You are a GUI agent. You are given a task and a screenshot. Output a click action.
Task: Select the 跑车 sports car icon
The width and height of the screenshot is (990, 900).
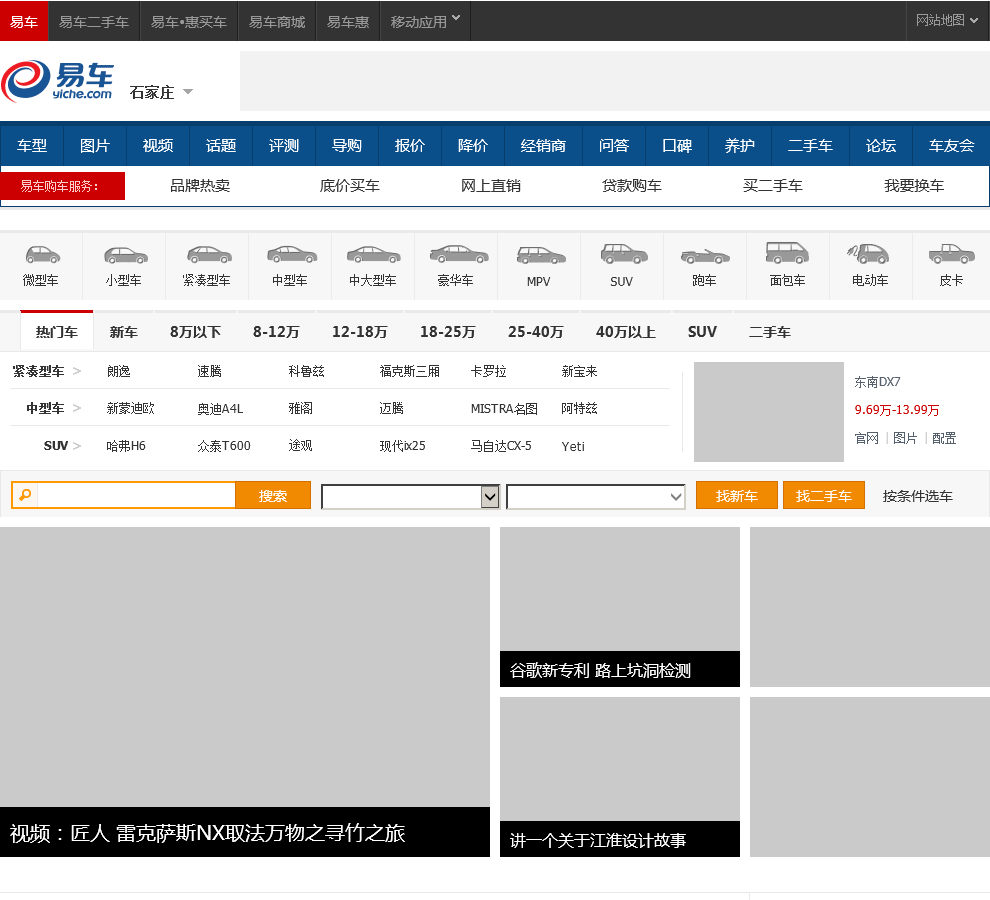705,256
